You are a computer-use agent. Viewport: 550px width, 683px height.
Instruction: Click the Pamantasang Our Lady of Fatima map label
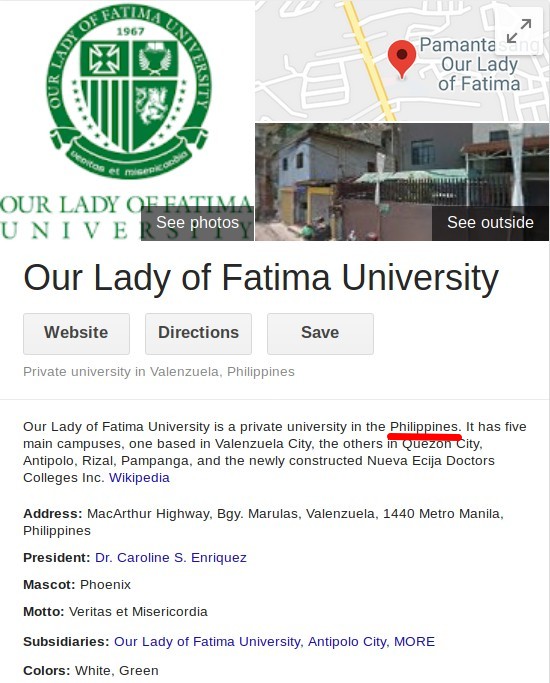[x=479, y=64]
